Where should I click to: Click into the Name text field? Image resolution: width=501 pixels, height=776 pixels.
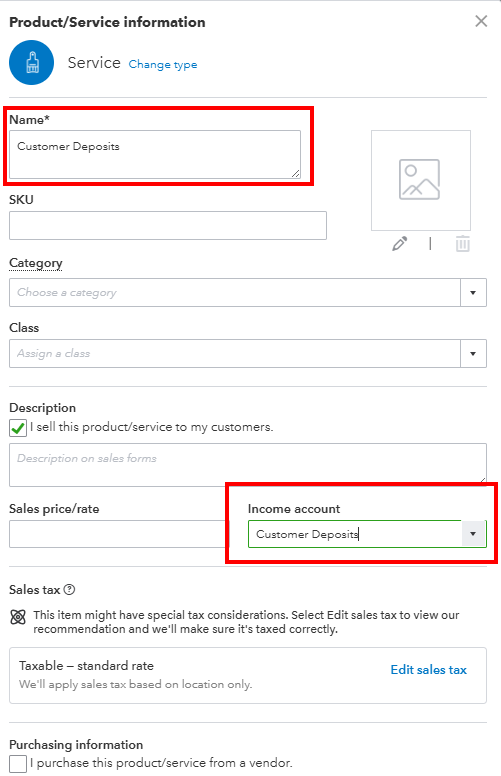(155, 154)
